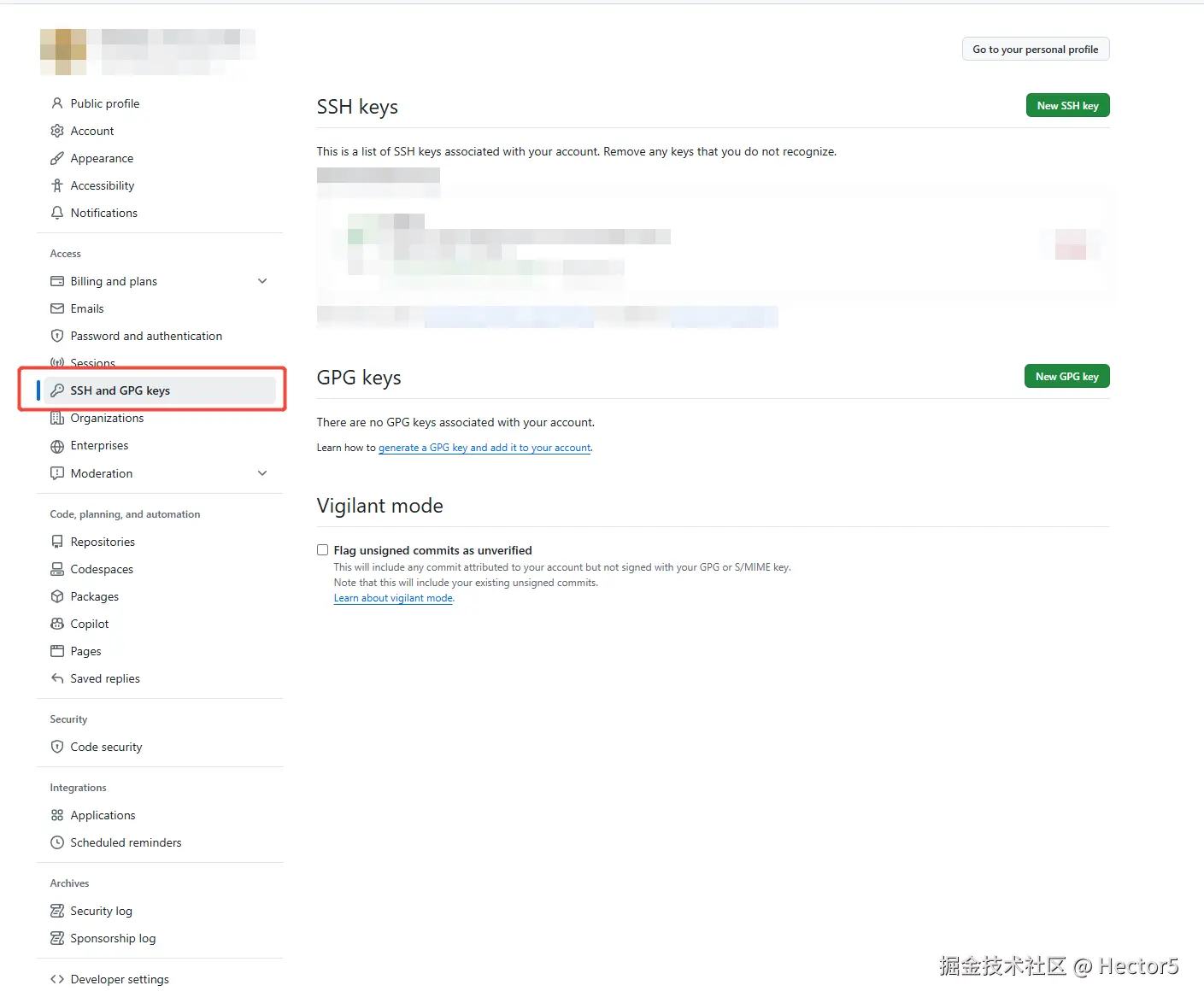Expand the Billing and plans section
Image resolution: width=1204 pixels, height=1003 pixels.
tap(261, 280)
